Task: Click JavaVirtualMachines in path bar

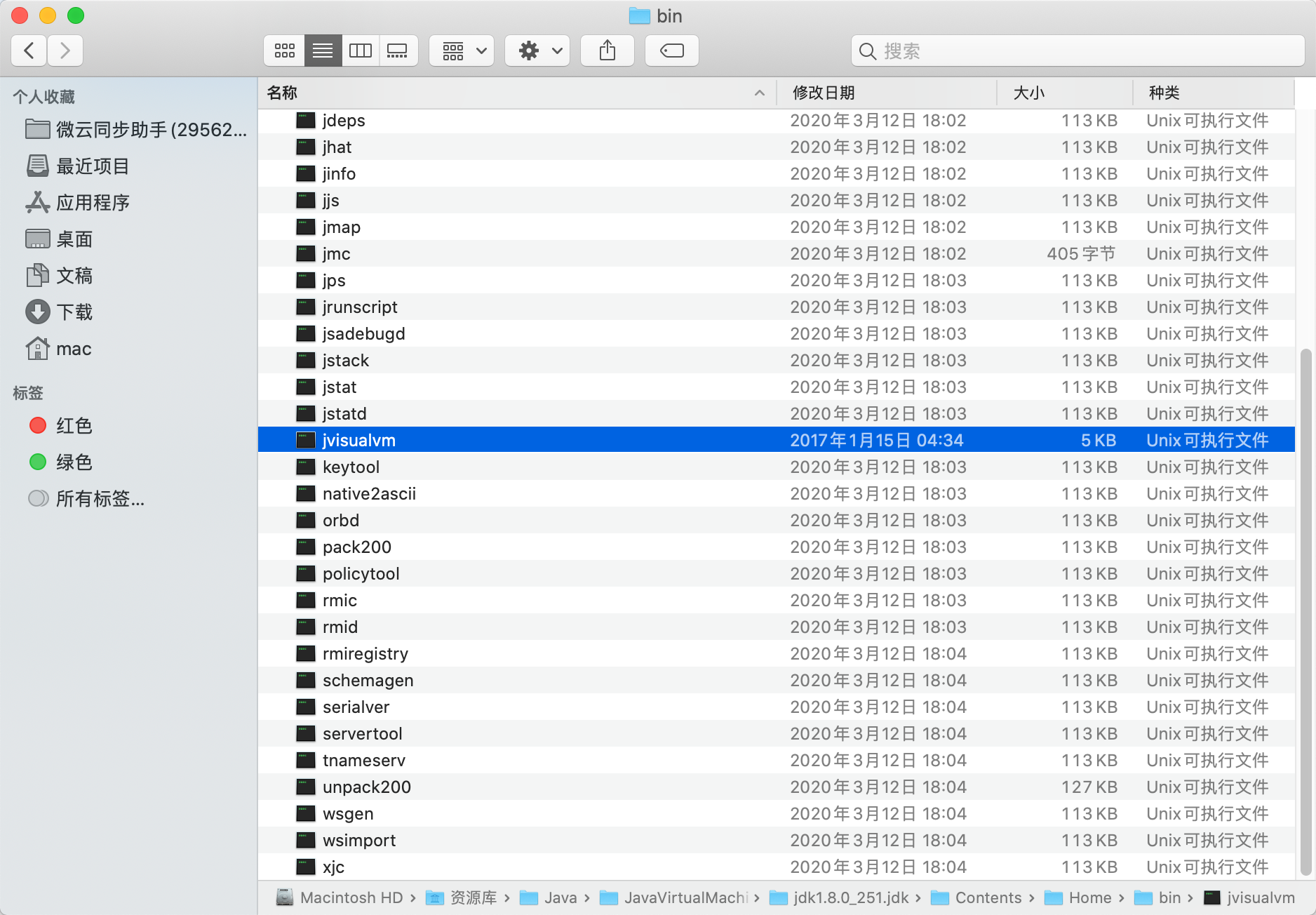Action: [x=674, y=898]
